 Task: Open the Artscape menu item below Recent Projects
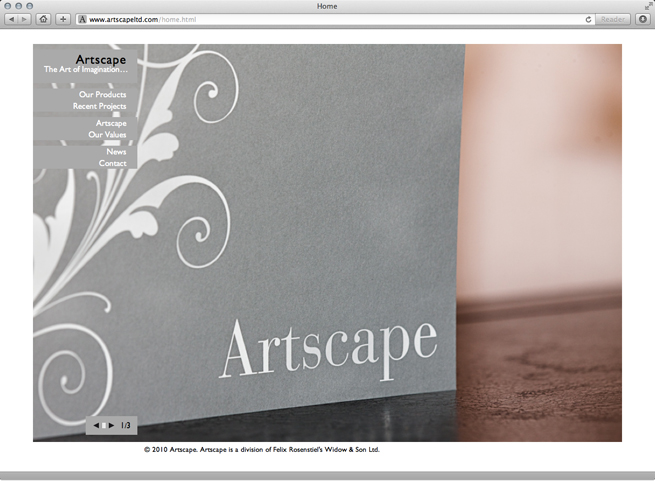(x=111, y=123)
